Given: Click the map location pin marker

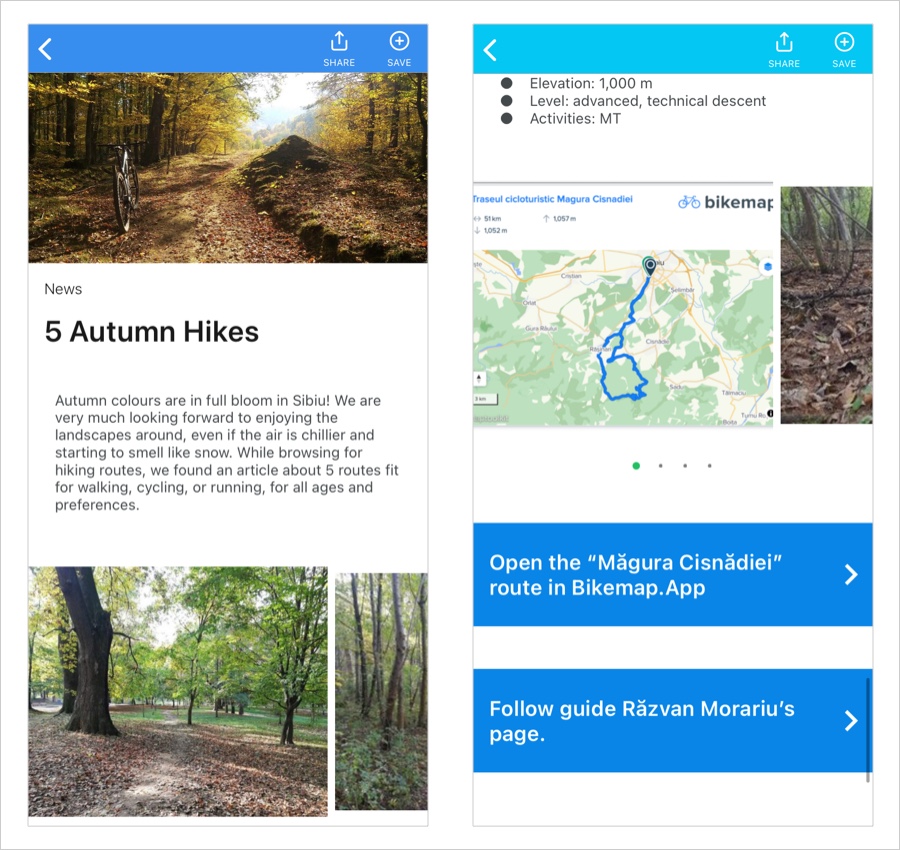Looking at the screenshot, I should click(649, 266).
